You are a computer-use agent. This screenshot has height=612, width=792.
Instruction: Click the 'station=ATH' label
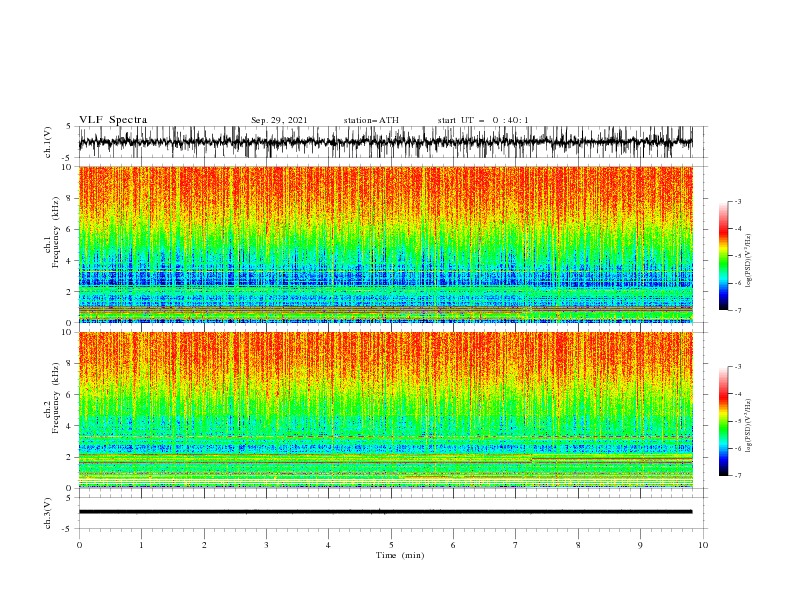(x=371, y=120)
